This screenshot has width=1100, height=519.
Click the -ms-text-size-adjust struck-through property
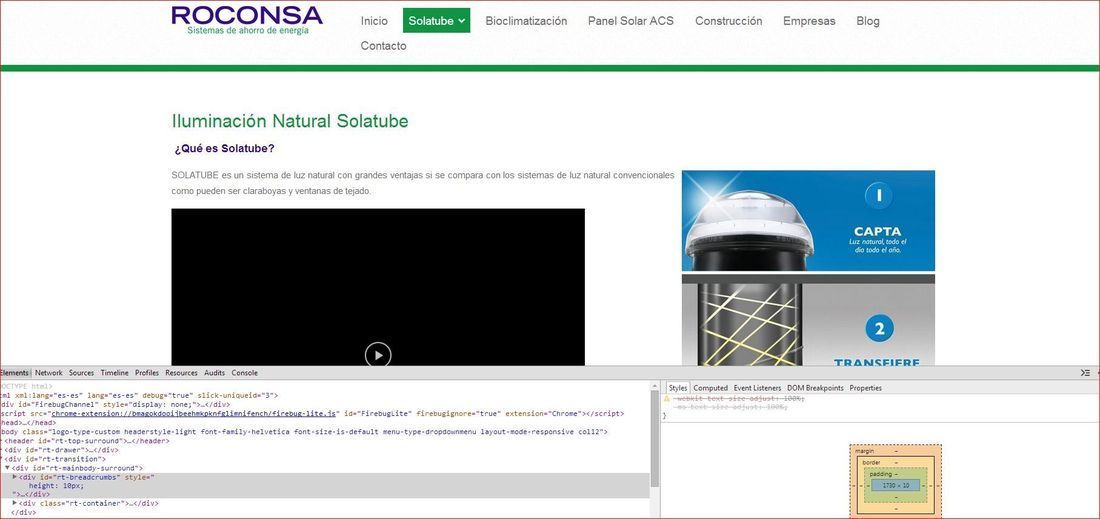[x=730, y=407]
